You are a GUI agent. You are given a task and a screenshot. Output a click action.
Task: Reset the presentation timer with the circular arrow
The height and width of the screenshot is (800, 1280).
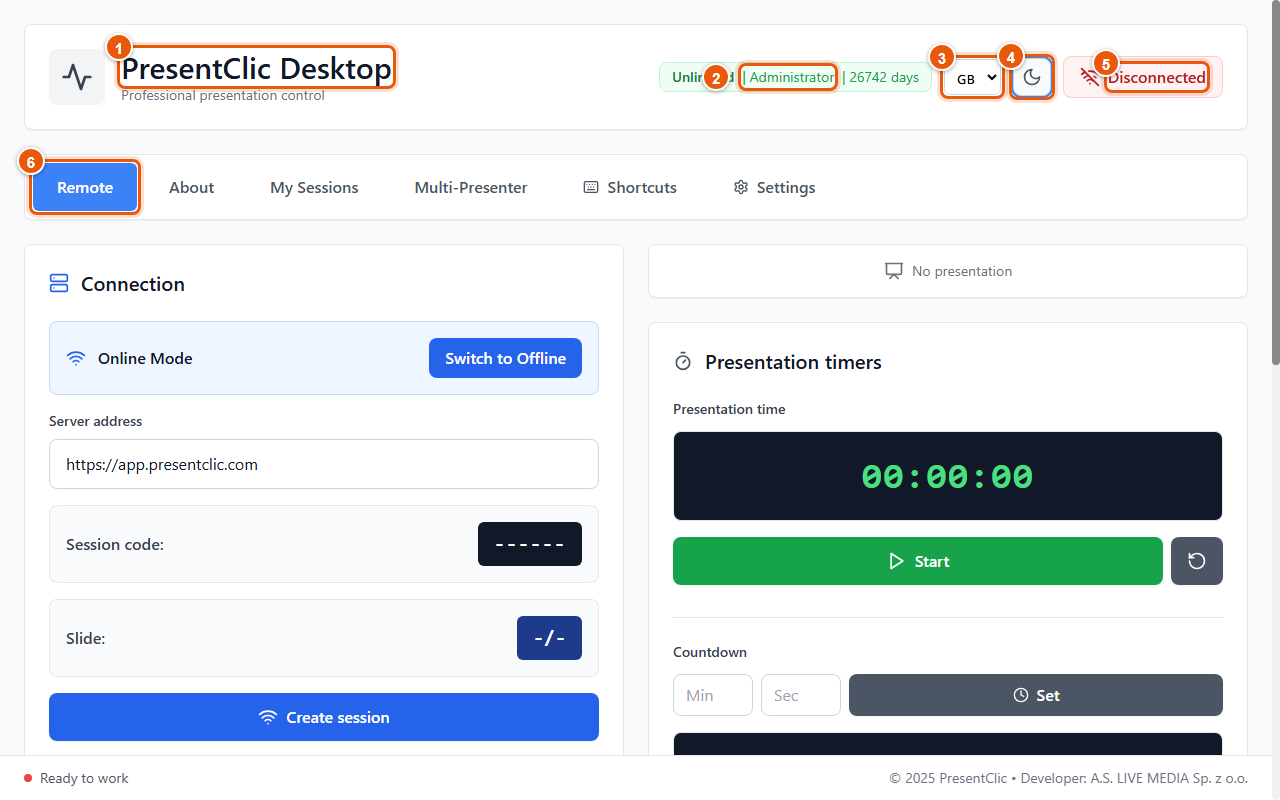point(1197,561)
